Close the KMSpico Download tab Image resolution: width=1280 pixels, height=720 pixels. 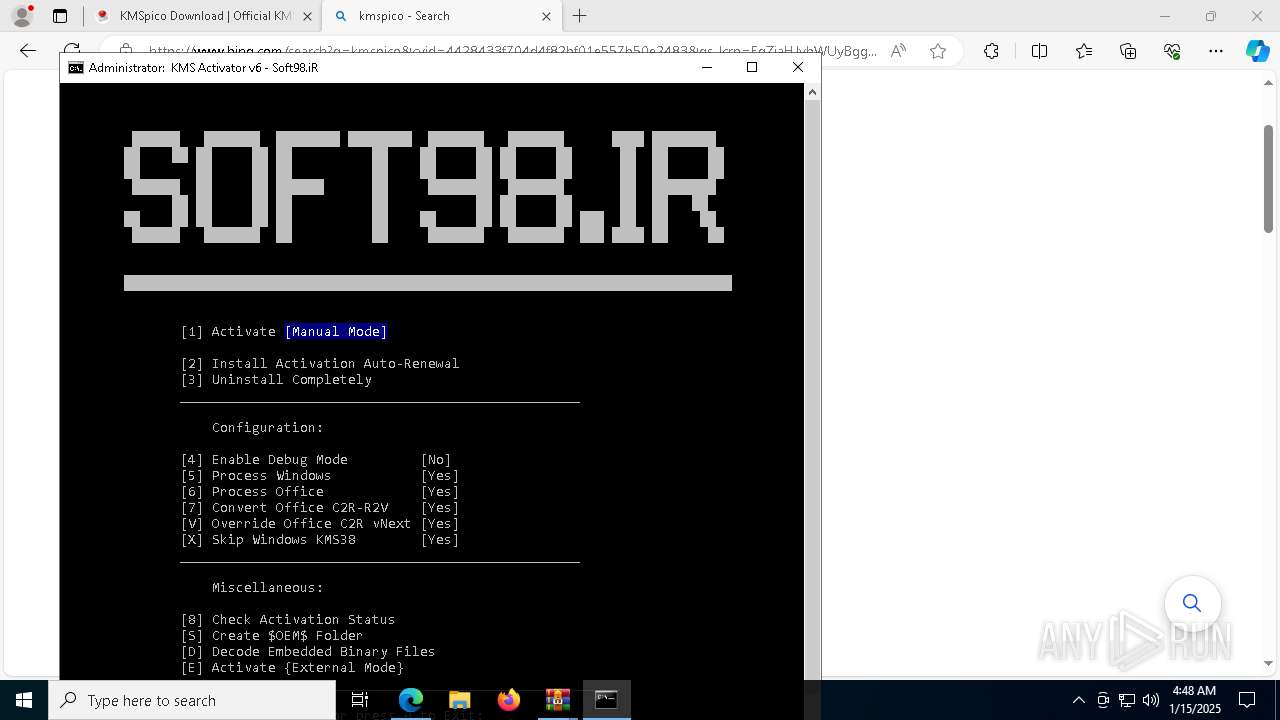307,16
